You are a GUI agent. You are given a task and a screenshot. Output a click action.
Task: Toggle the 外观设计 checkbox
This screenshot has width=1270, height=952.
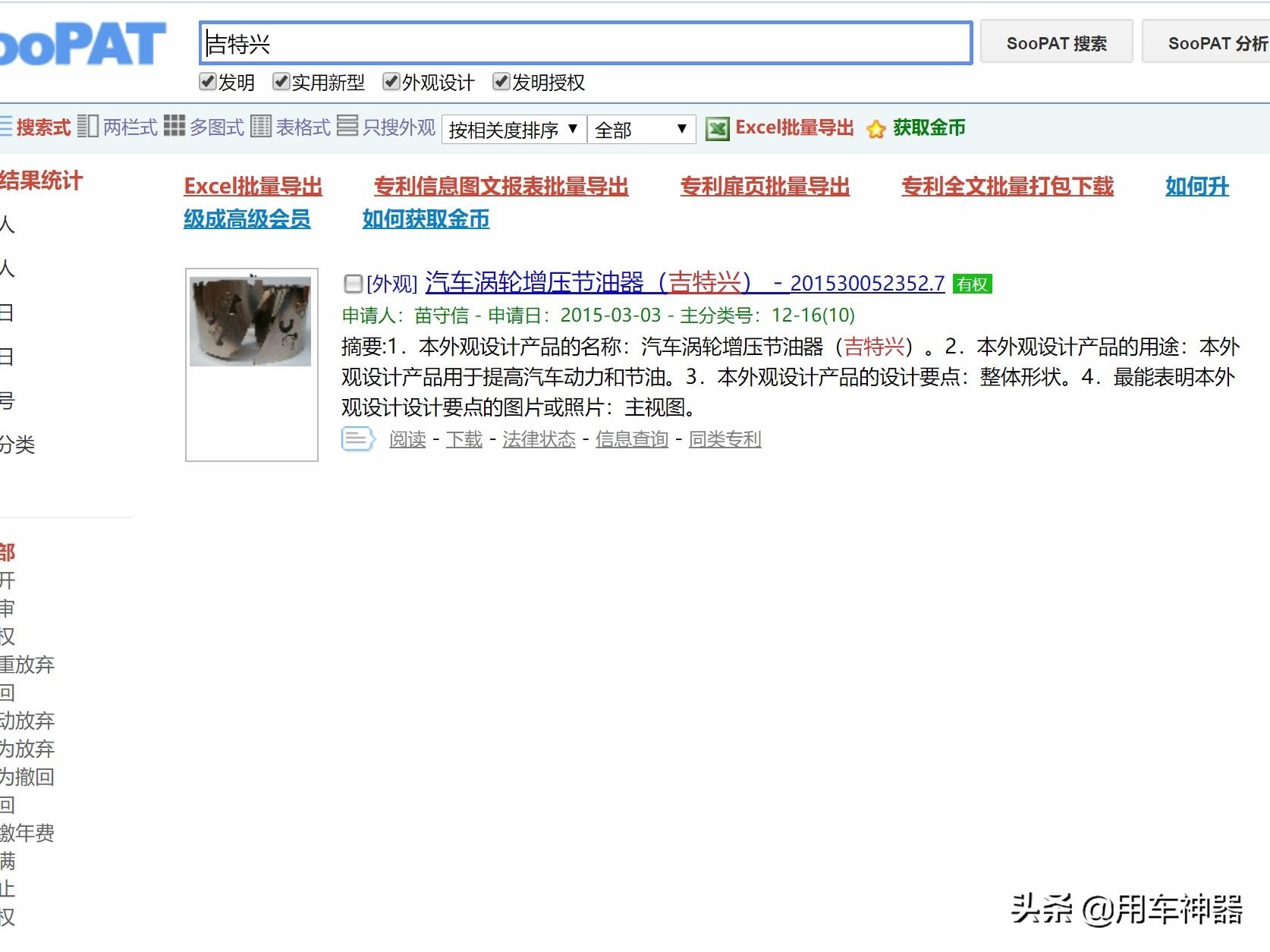[391, 82]
